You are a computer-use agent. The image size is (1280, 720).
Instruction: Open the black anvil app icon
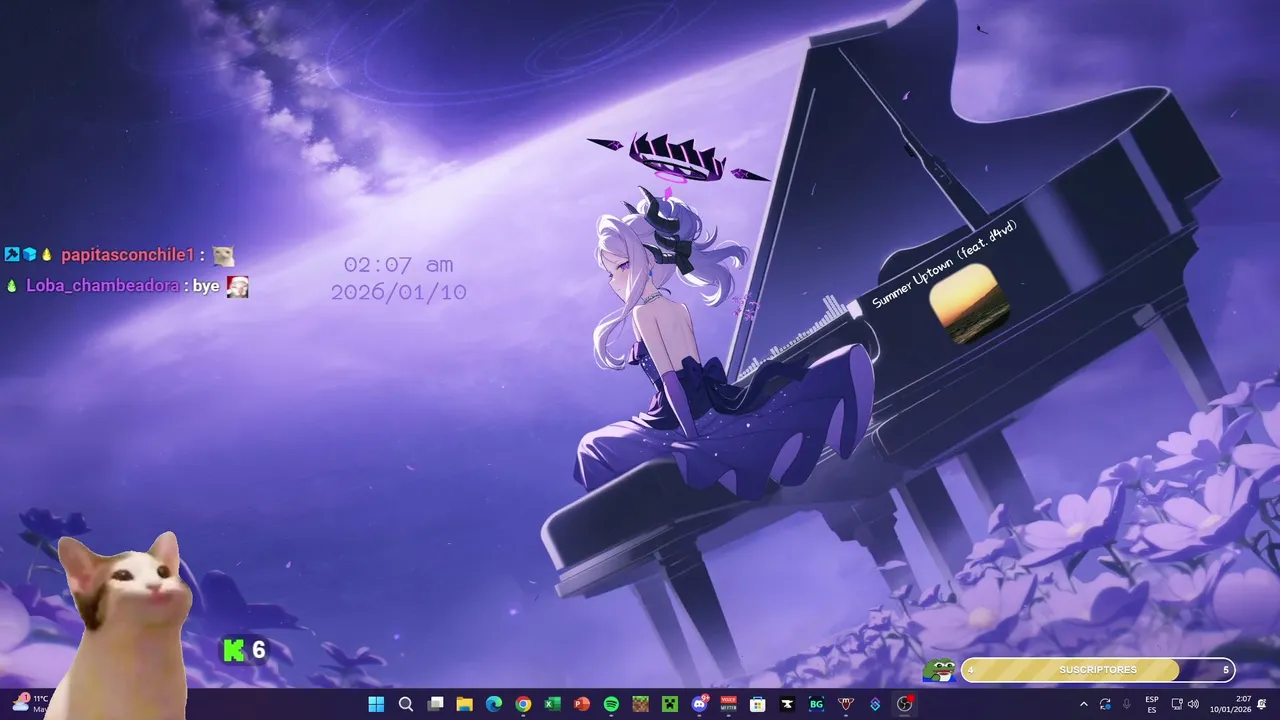pyautogui.click(x=787, y=704)
